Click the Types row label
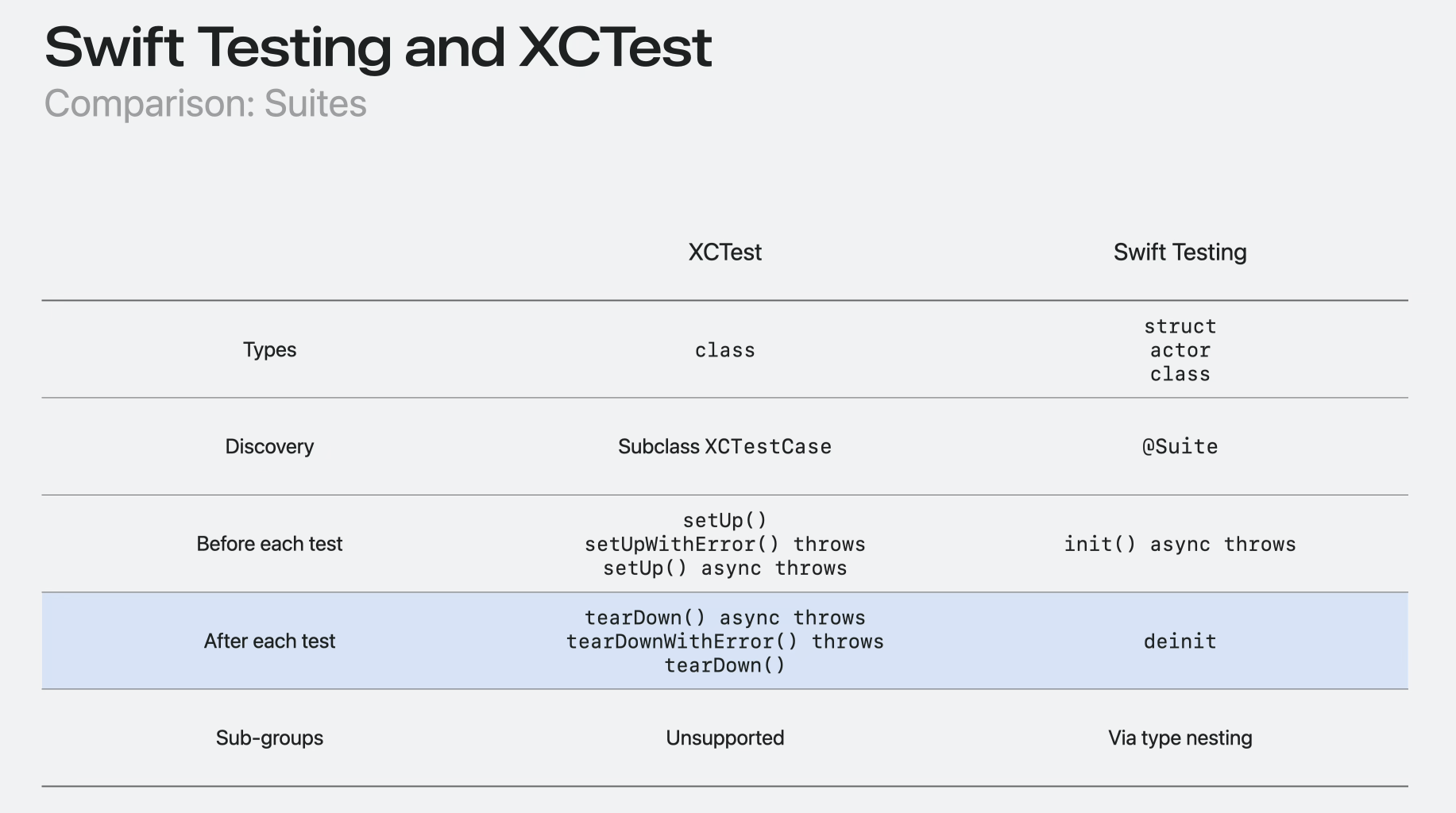Screen dimensions: 1456x813 pyautogui.click(x=269, y=350)
